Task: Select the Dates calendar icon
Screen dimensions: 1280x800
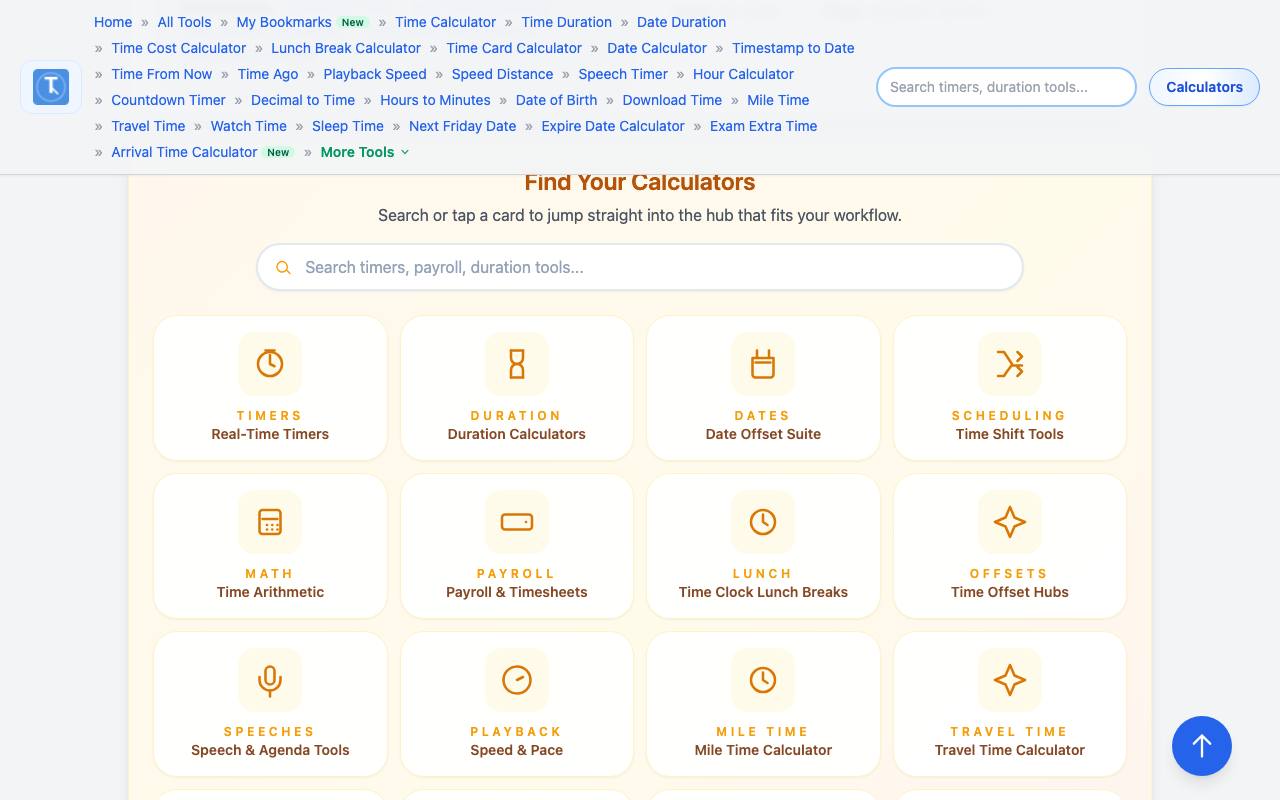Action: click(763, 364)
